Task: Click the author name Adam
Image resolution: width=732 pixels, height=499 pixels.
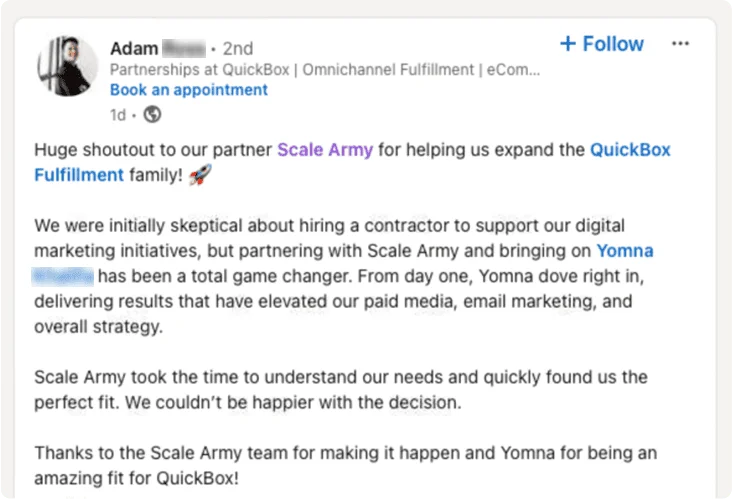Action: pyautogui.click(x=133, y=48)
